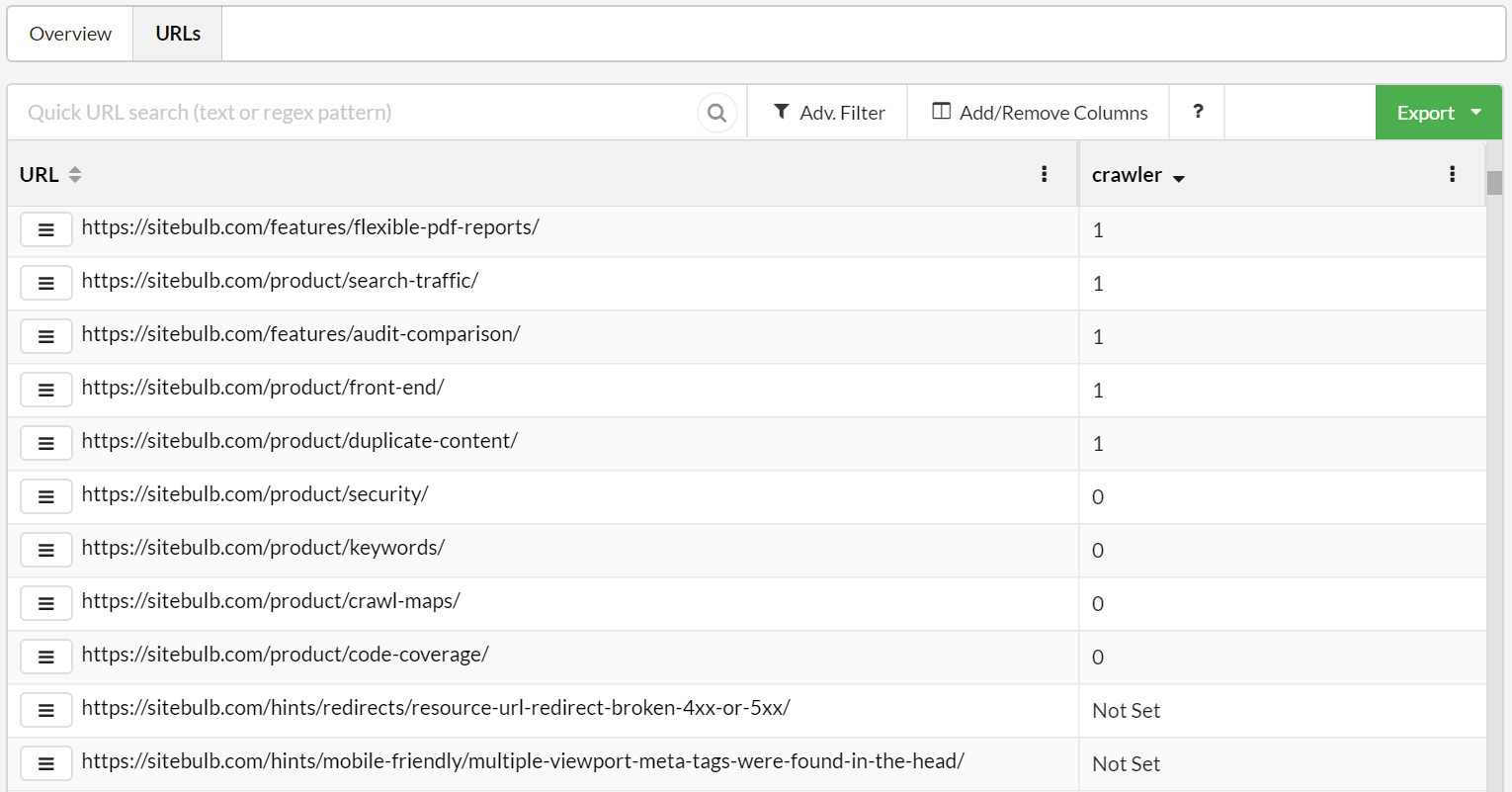Open hamburger menu for flexible-pdf-reports row
Image resolution: width=1512 pixels, height=792 pixels.
pyautogui.click(x=46, y=229)
